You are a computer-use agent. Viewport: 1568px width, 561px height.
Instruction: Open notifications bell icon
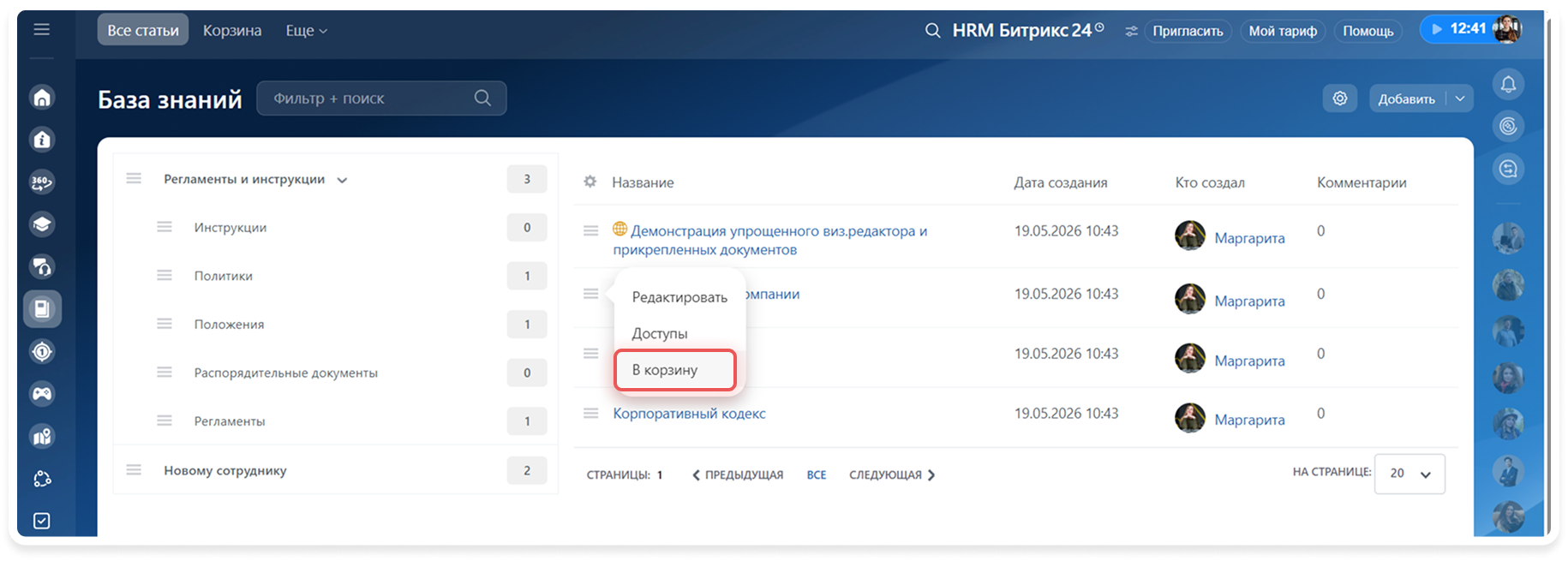click(1508, 84)
